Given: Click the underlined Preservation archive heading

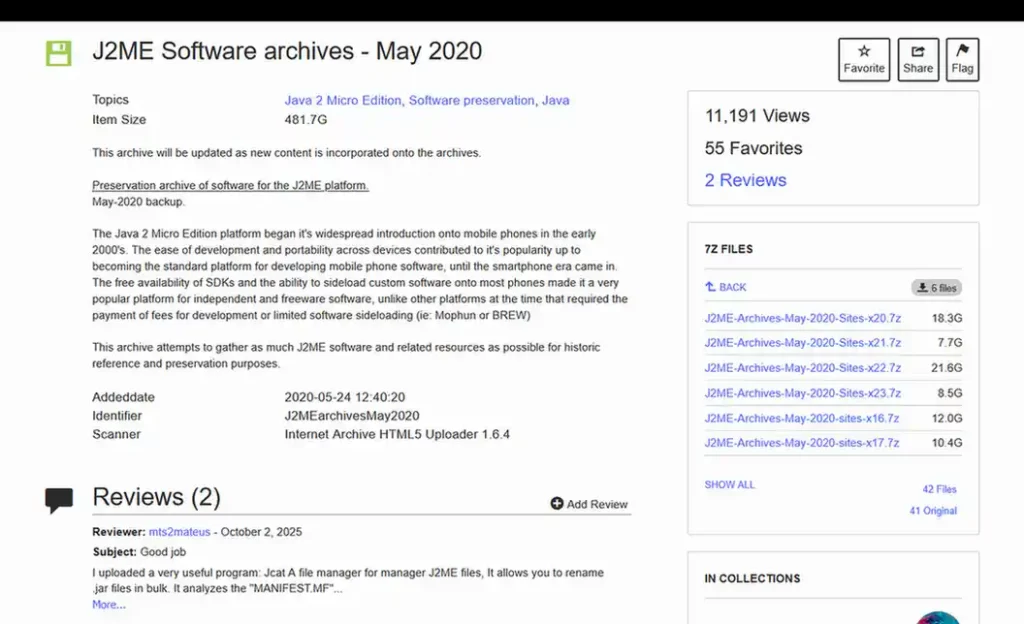Looking at the screenshot, I should coord(231,185).
